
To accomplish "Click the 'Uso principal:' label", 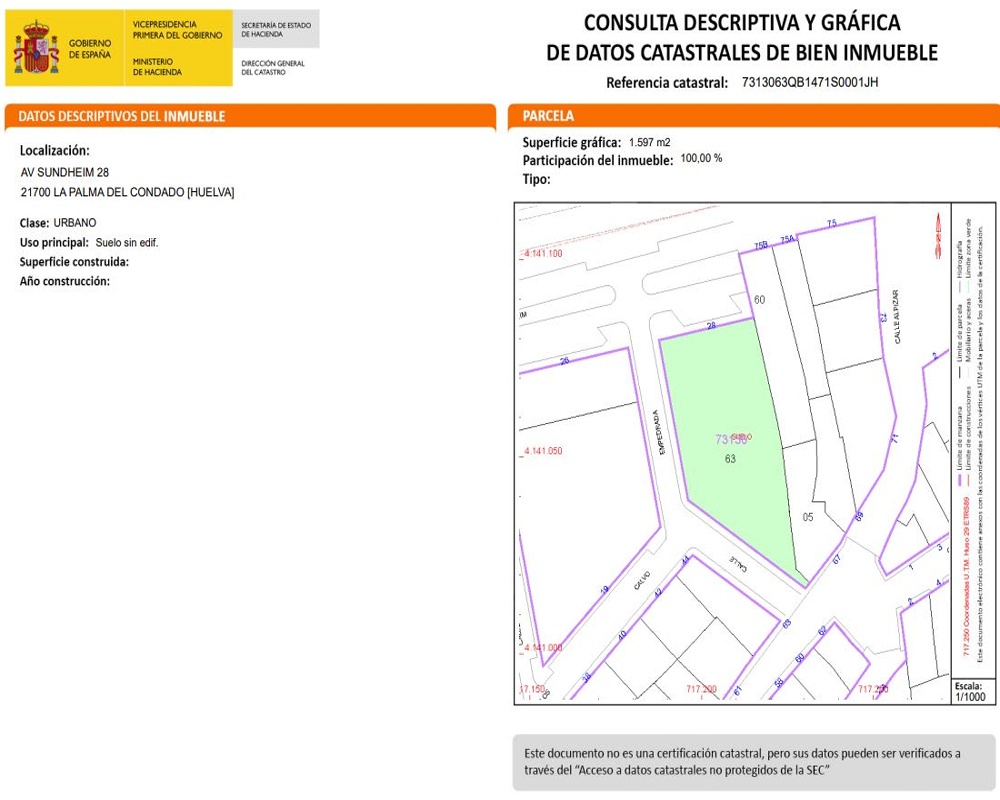I will point(54,242).
